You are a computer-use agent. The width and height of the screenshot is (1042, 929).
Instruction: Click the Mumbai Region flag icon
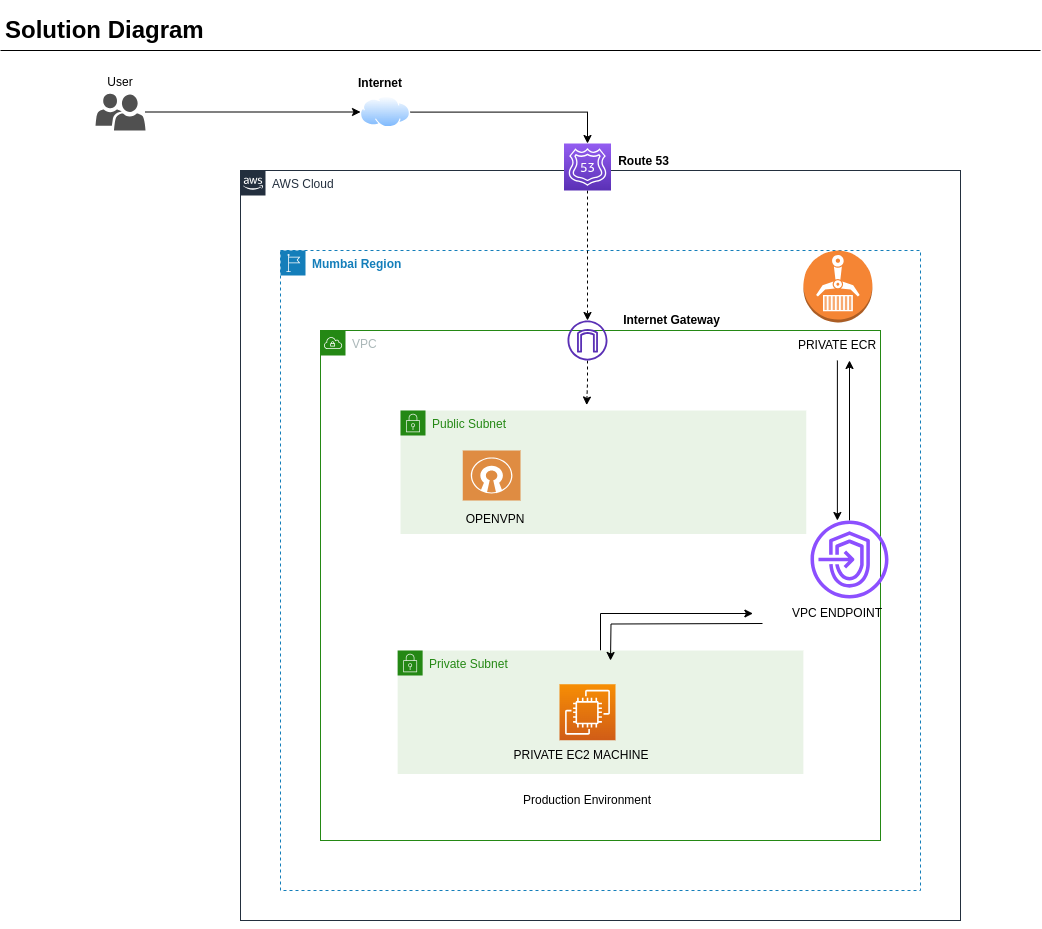pyautogui.click(x=292, y=263)
